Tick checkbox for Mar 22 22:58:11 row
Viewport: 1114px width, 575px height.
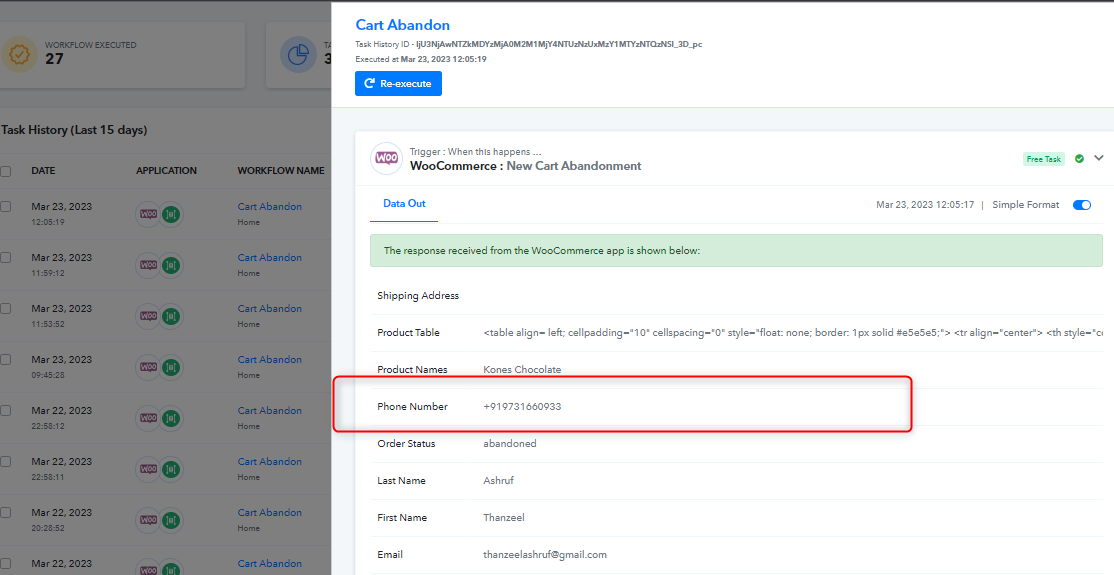pos(6,462)
